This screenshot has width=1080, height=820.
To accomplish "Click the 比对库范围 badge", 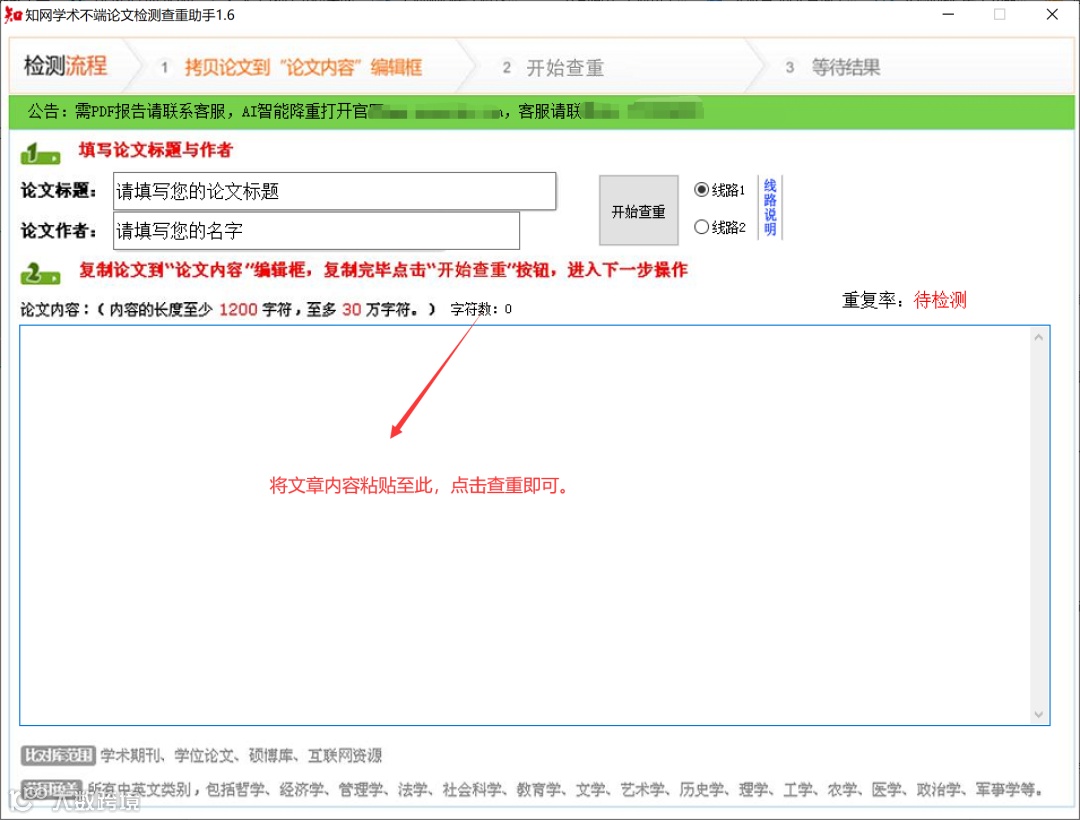I will tap(58, 755).
